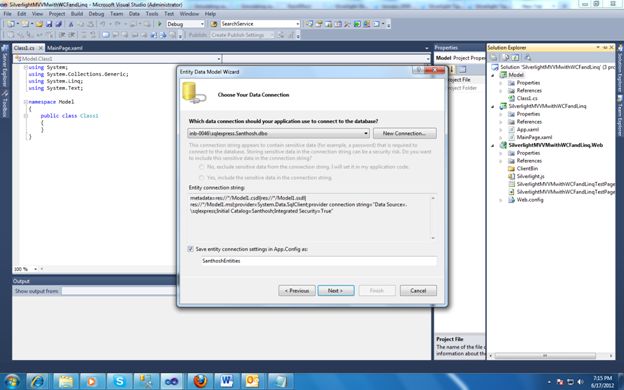Open the data connection dropdown in wizard

[x=366, y=133]
